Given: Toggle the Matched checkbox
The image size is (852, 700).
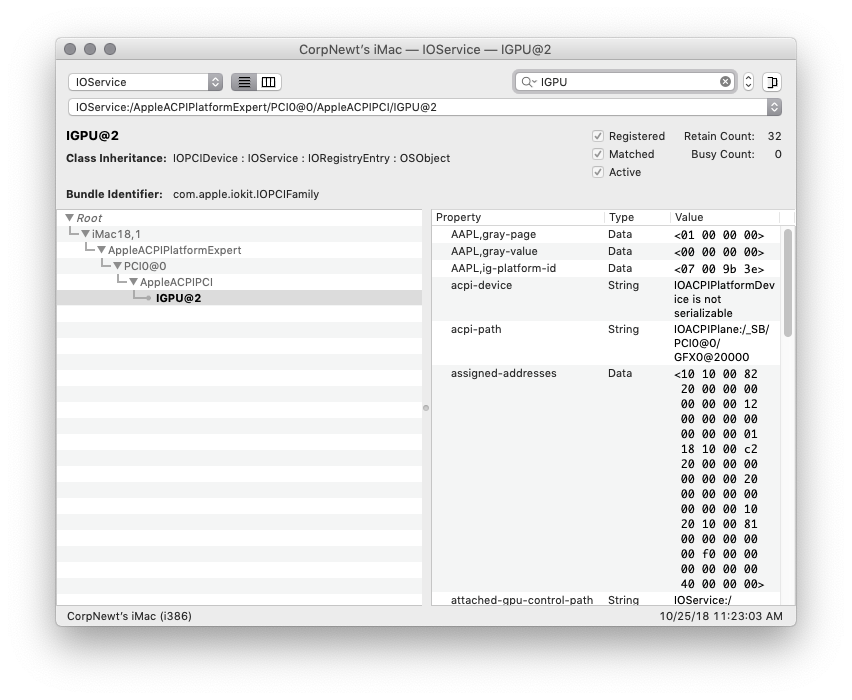Looking at the screenshot, I should (598, 154).
